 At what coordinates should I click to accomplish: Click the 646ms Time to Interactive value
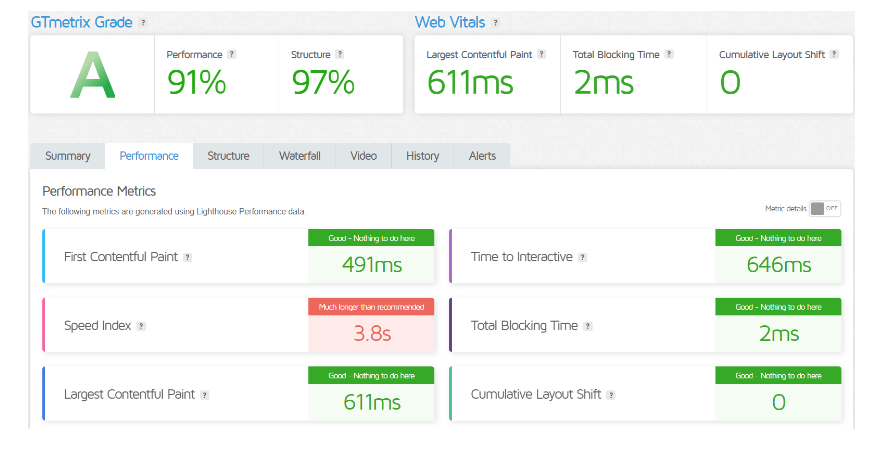coord(779,265)
